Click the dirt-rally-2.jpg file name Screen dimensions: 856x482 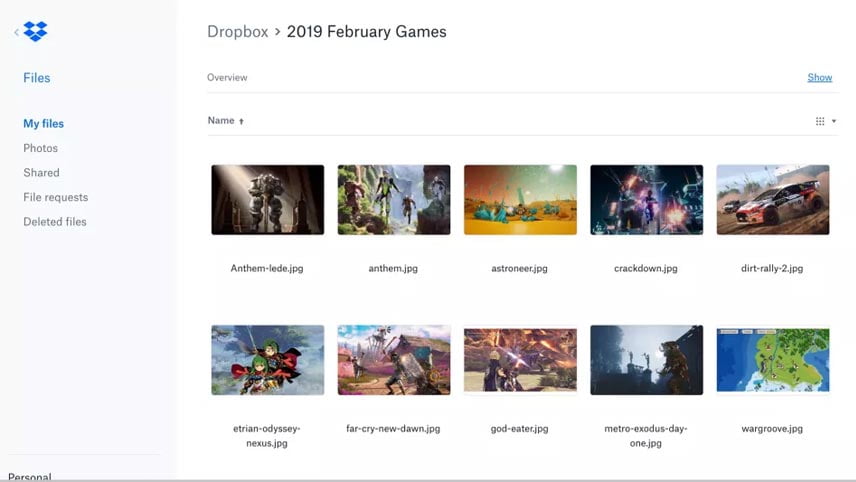click(x=772, y=268)
